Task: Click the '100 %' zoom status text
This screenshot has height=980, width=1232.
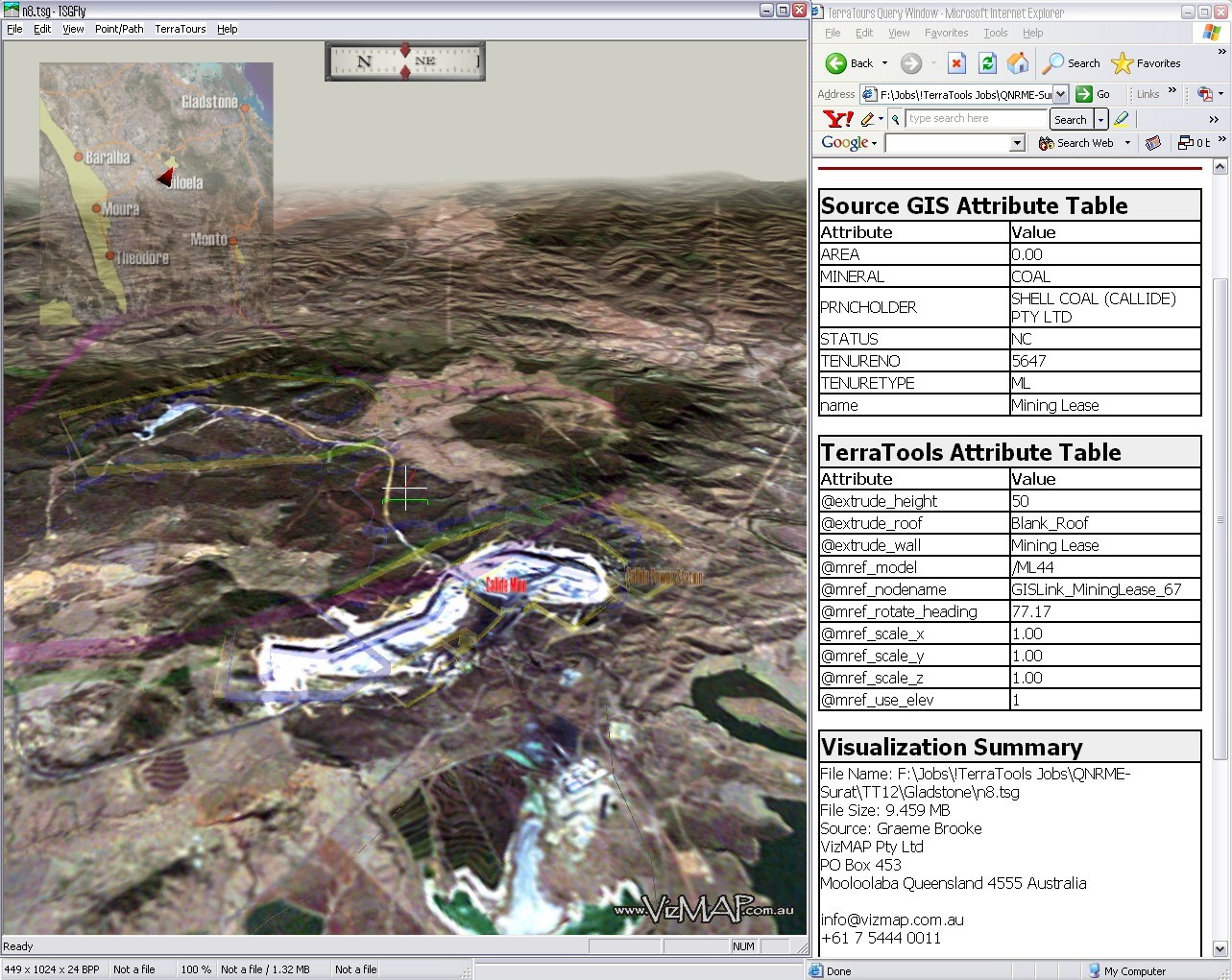Action: (196, 969)
